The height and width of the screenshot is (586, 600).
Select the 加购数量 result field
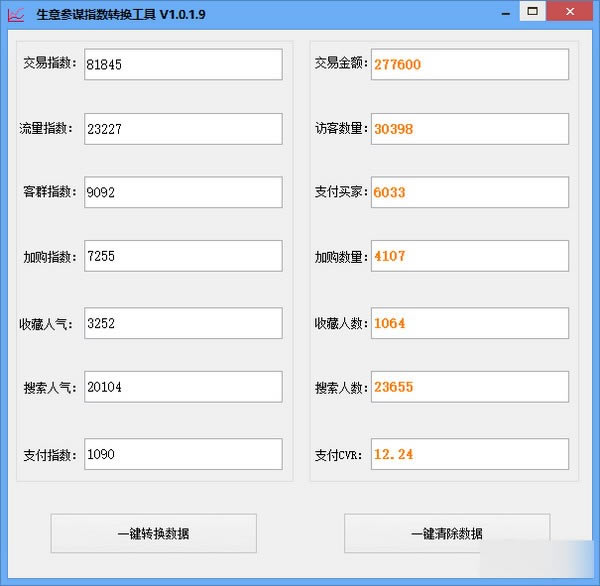(x=469, y=256)
